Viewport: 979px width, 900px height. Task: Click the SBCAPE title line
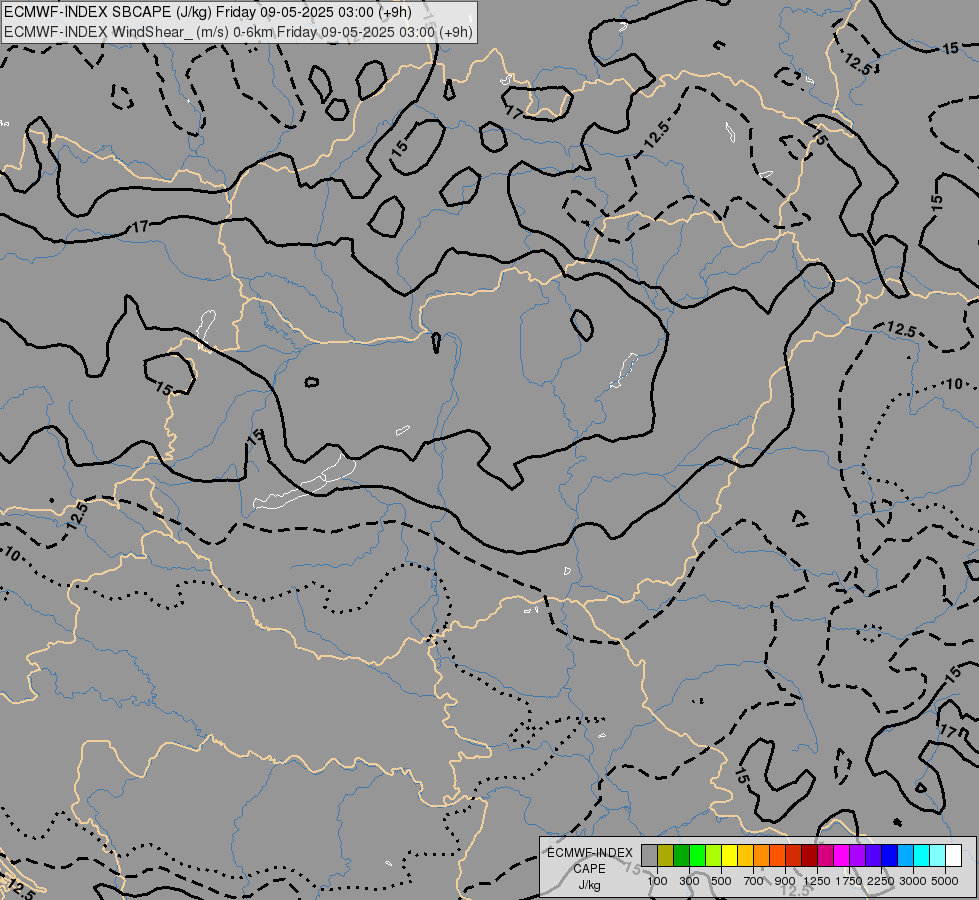[208, 12]
